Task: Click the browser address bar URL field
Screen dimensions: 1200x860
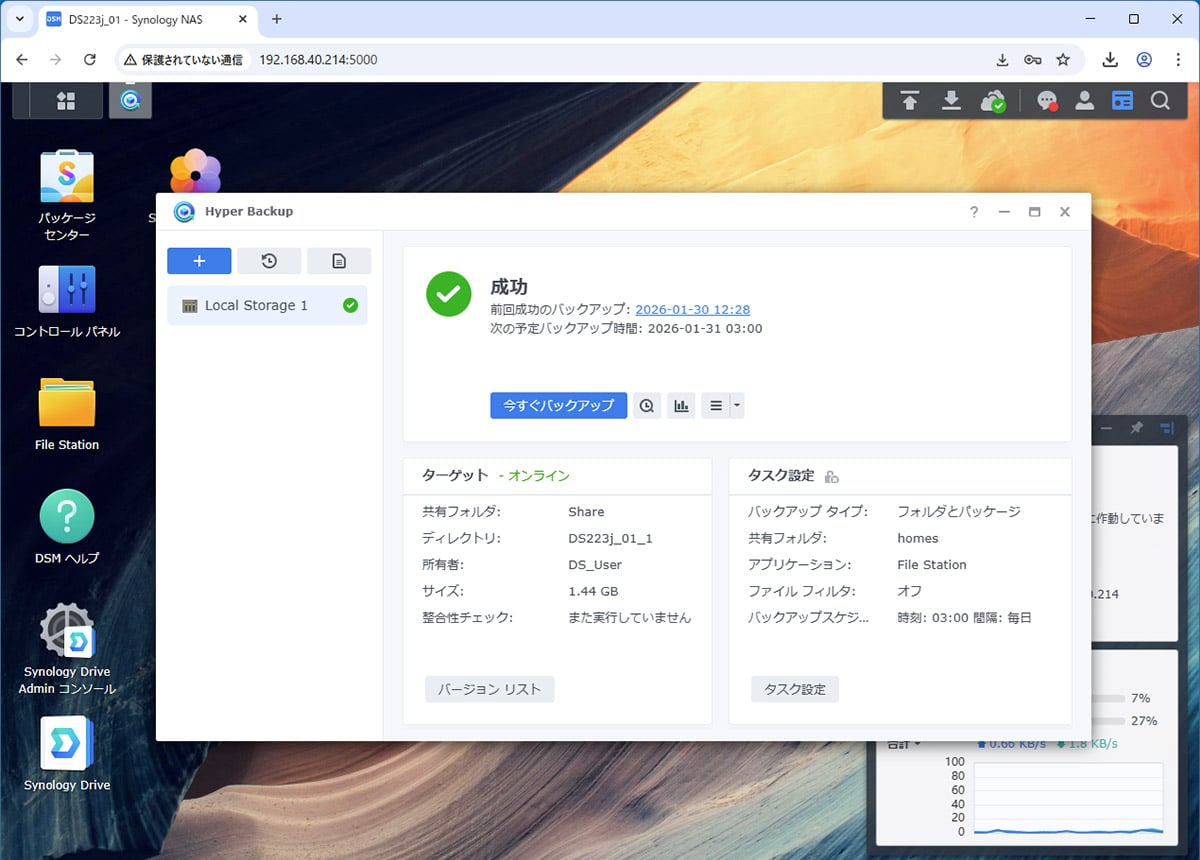Action: coord(600,60)
